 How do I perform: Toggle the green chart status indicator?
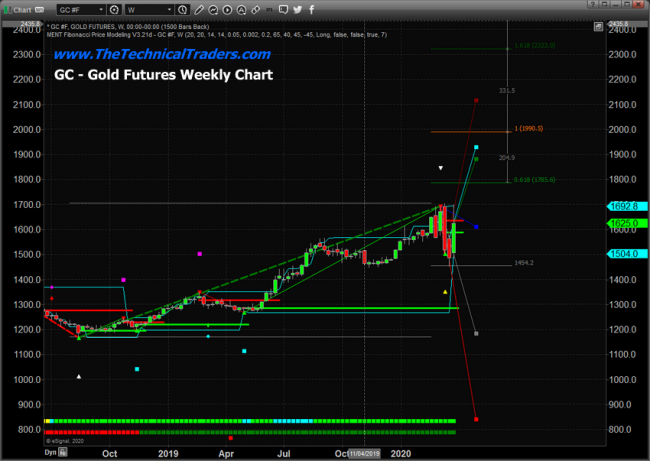pos(7,10)
